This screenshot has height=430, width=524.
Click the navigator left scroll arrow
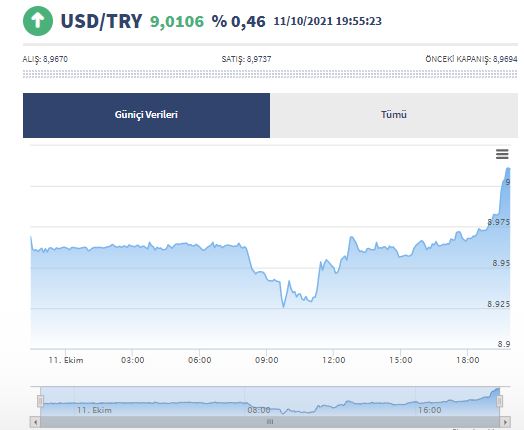coord(35,422)
